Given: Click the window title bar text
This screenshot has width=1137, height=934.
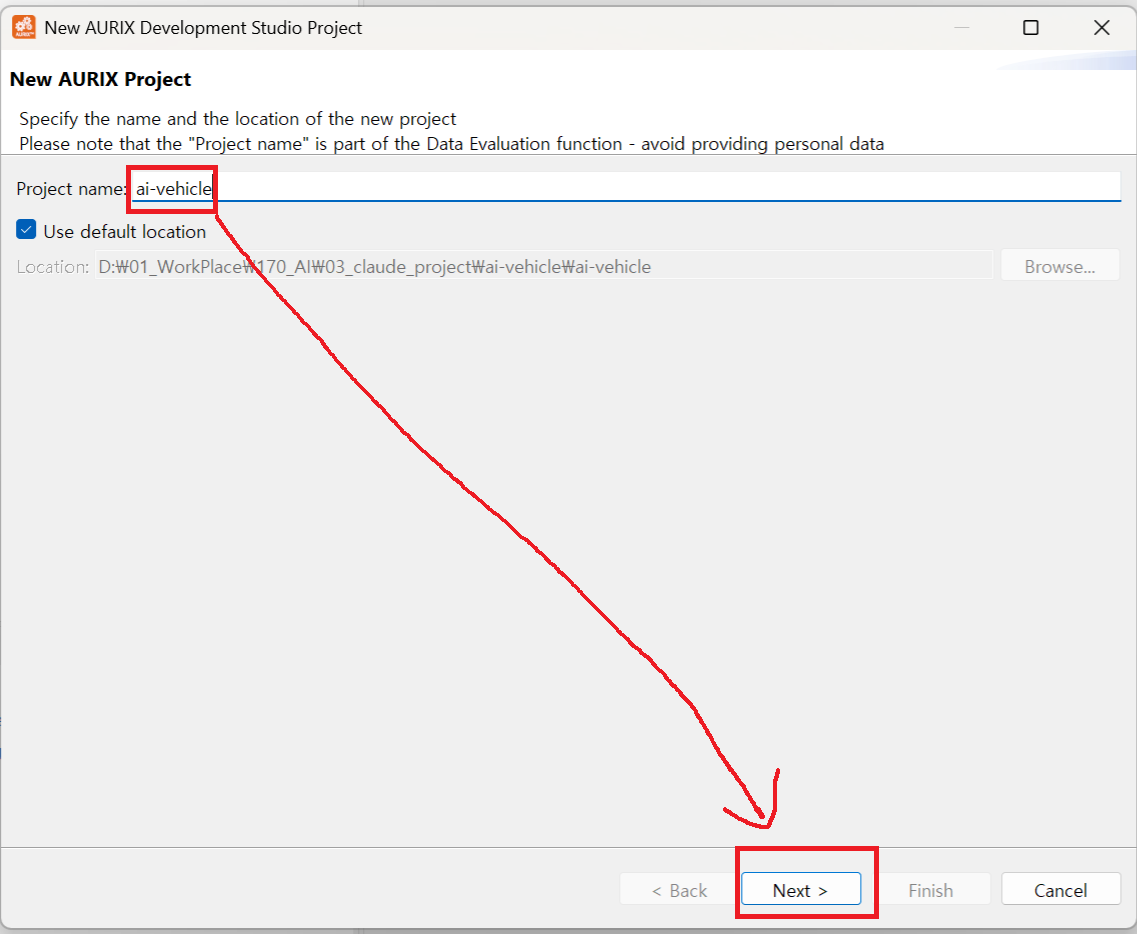Looking at the screenshot, I should [x=203, y=28].
